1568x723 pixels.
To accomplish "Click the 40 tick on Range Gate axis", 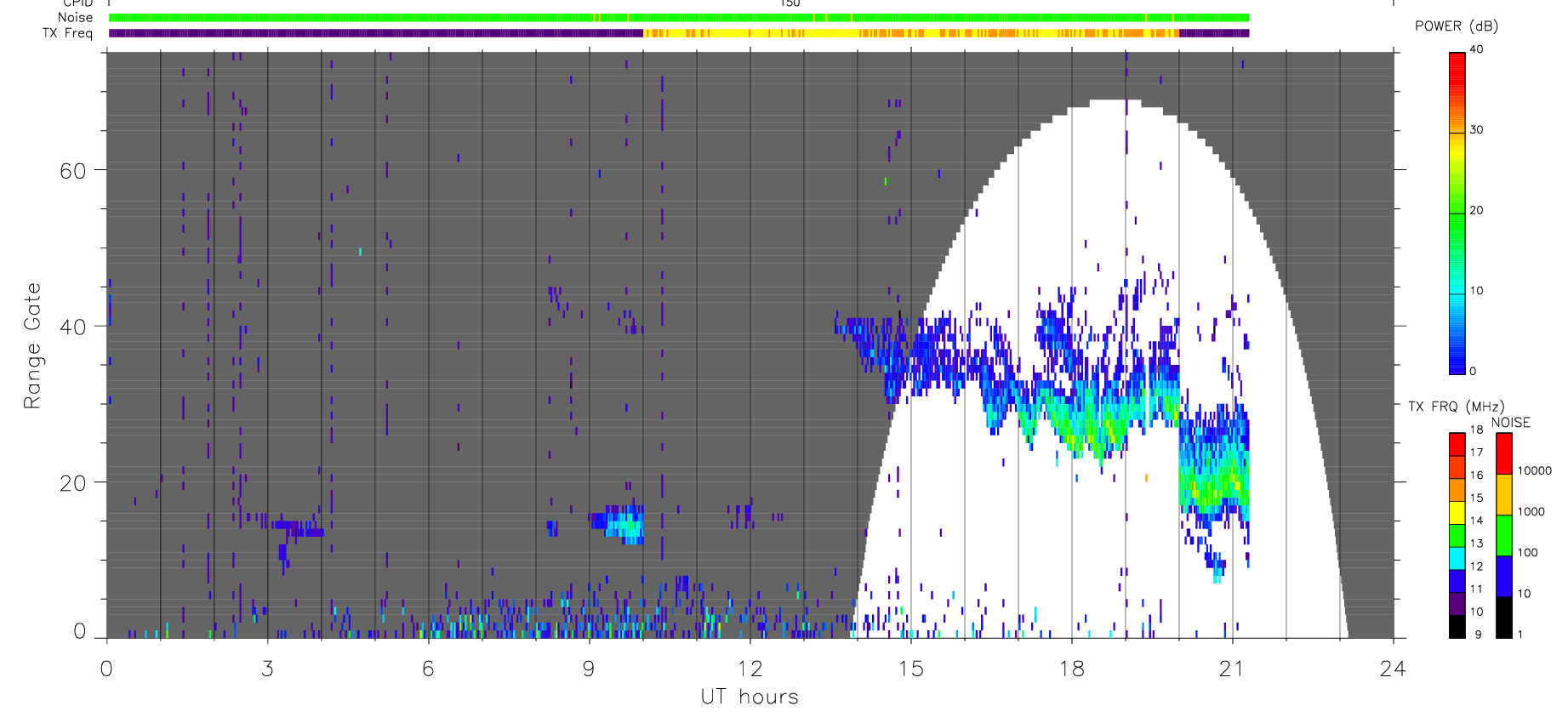I will pyautogui.click(x=73, y=327).
